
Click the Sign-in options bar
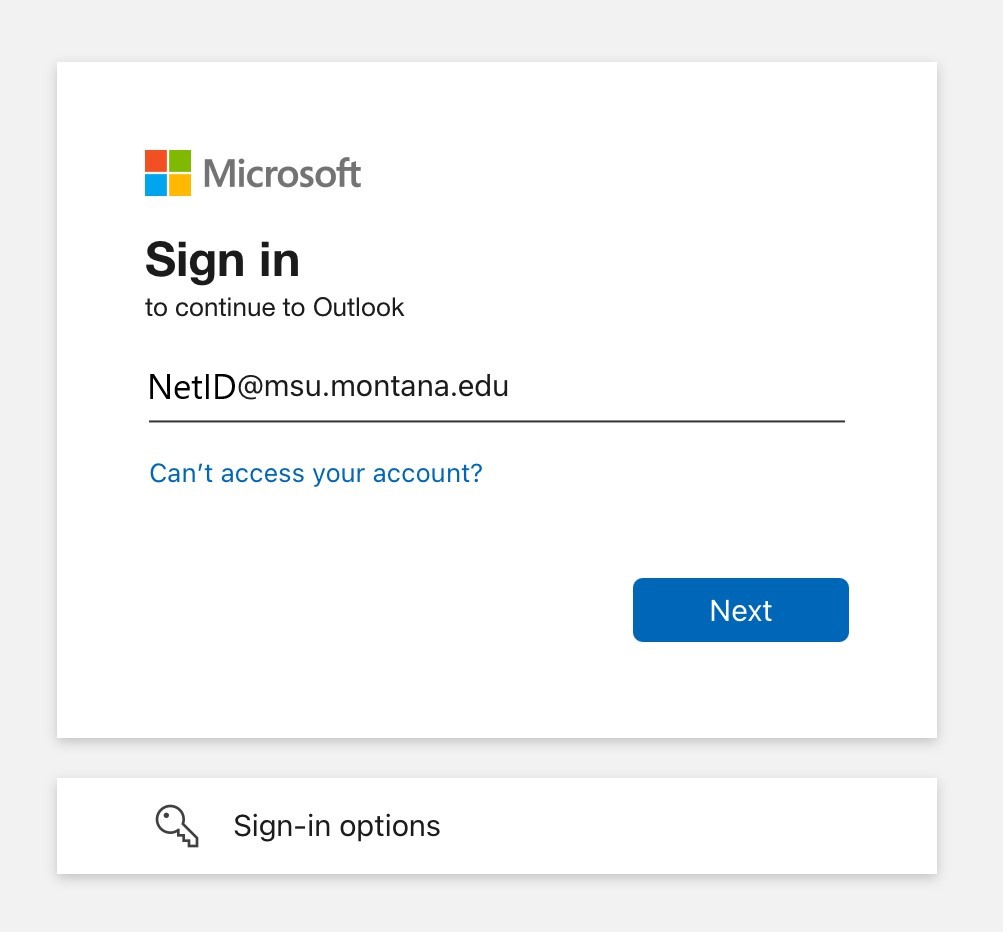point(497,825)
